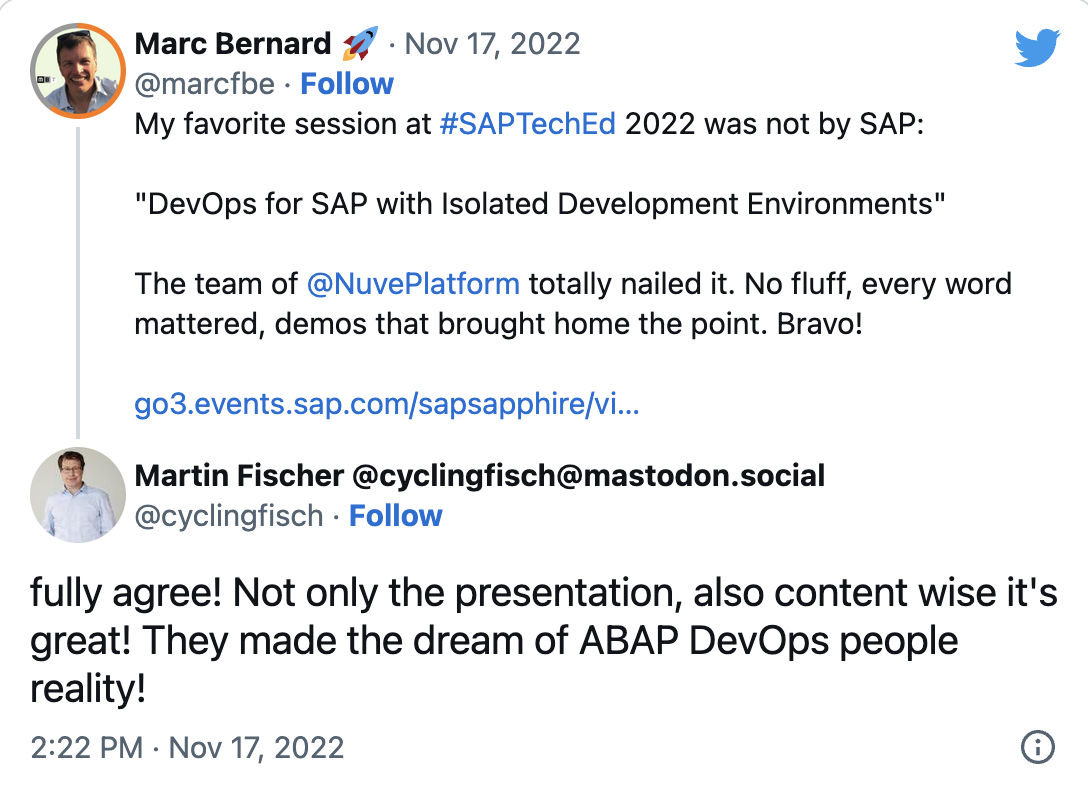Click the @marcfbe handle
This screenshot has height=786, width=1088.
[205, 85]
